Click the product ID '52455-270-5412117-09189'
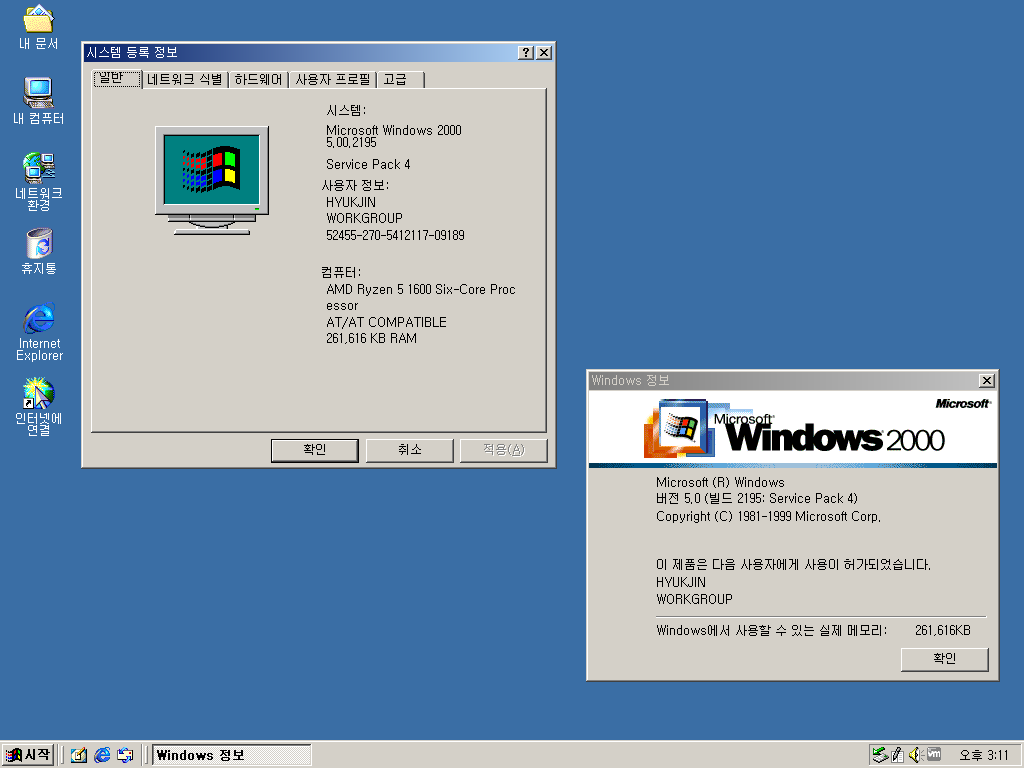This screenshot has height=768, width=1024. click(395, 235)
